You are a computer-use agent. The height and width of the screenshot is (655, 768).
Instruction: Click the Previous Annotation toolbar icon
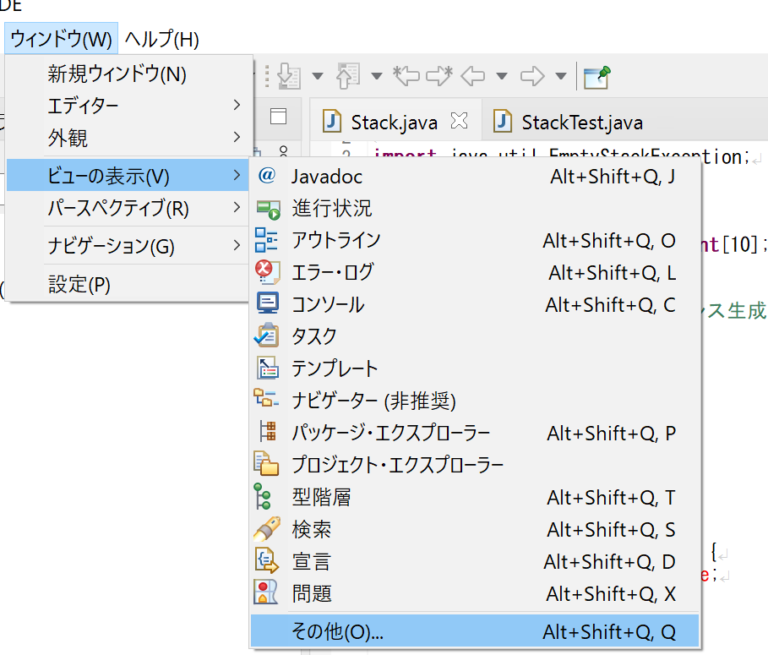(348, 76)
